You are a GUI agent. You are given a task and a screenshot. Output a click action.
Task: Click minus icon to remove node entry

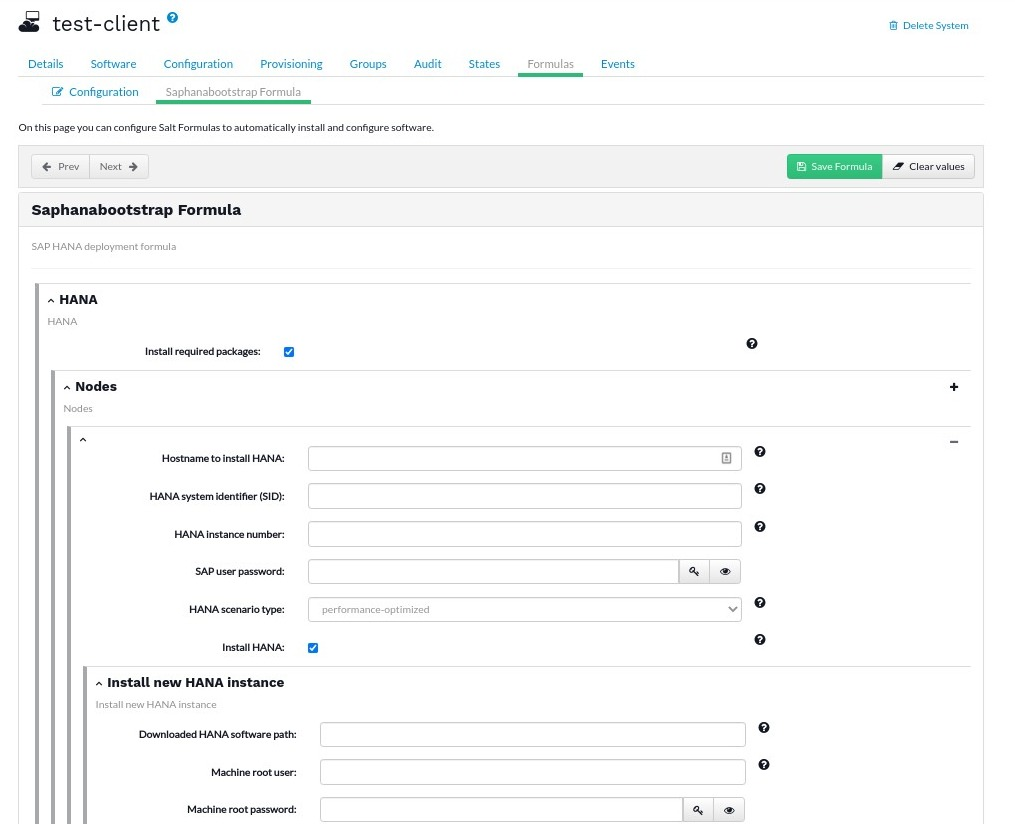coord(953,441)
